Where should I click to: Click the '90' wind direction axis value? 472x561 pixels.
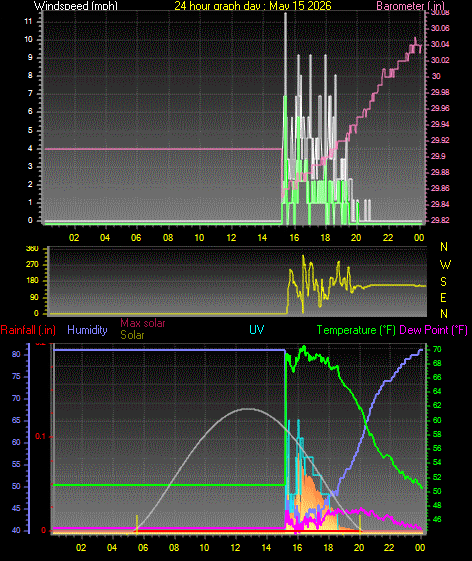(x=34, y=298)
